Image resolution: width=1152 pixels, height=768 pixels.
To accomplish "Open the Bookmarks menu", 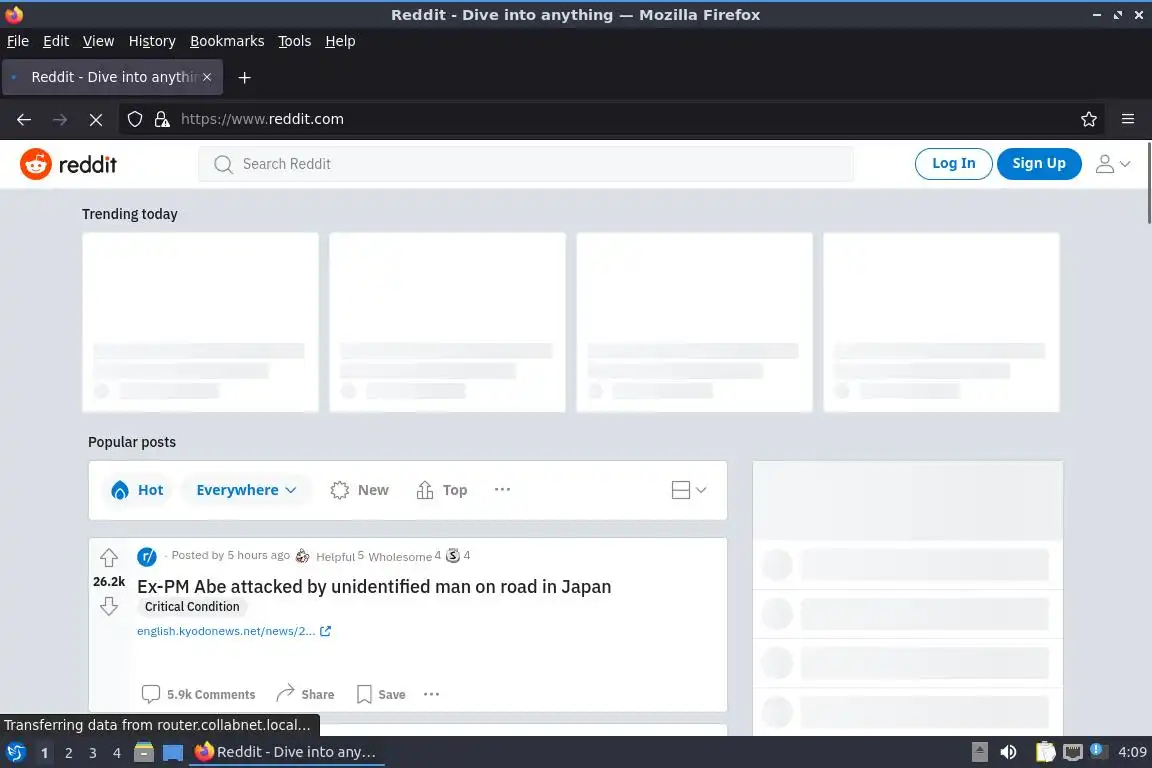I will tap(227, 41).
